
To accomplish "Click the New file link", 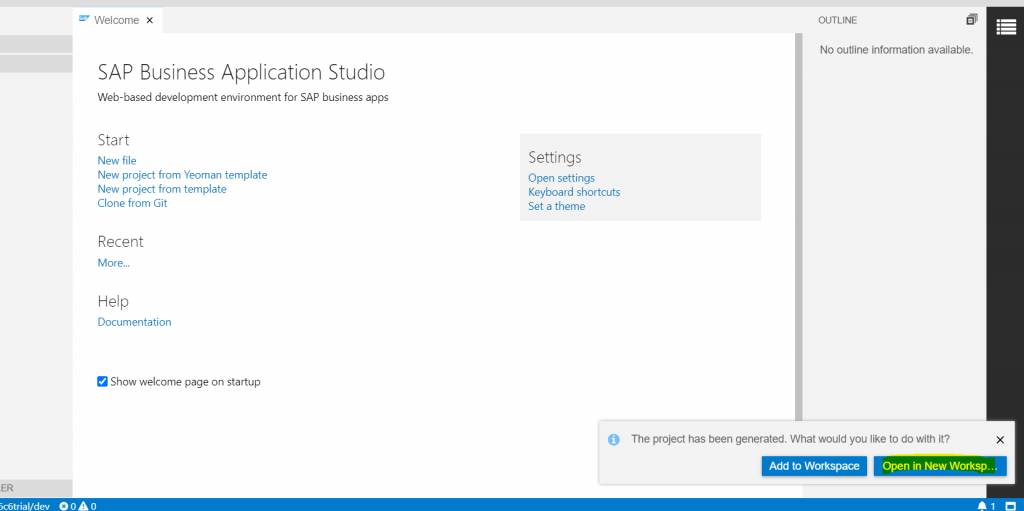I will (117, 160).
